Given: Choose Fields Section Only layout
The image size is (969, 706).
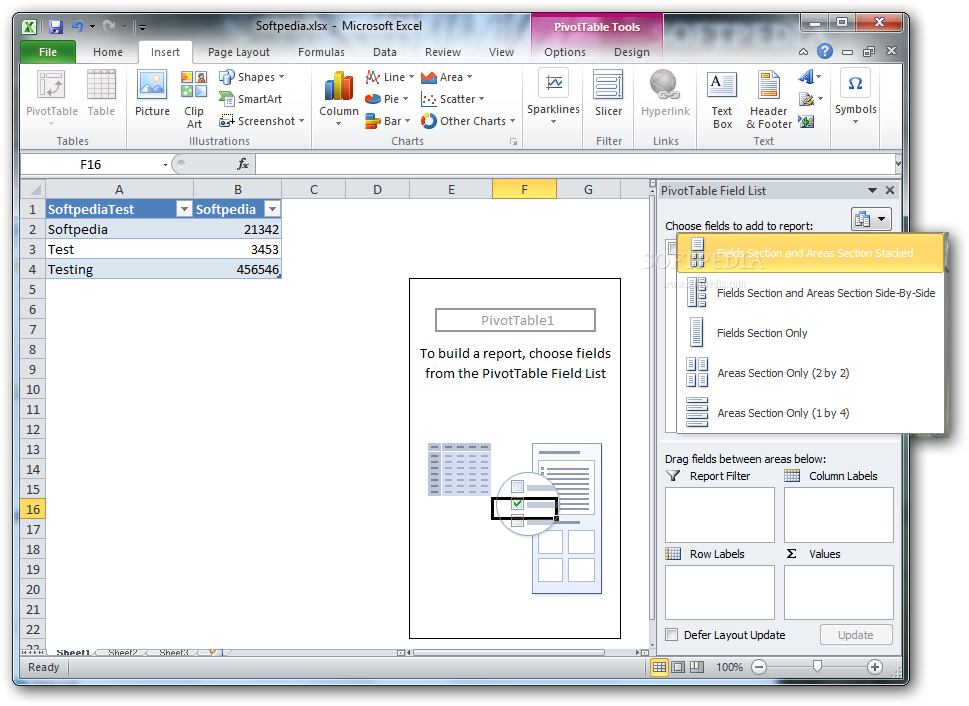Looking at the screenshot, I should [x=811, y=333].
